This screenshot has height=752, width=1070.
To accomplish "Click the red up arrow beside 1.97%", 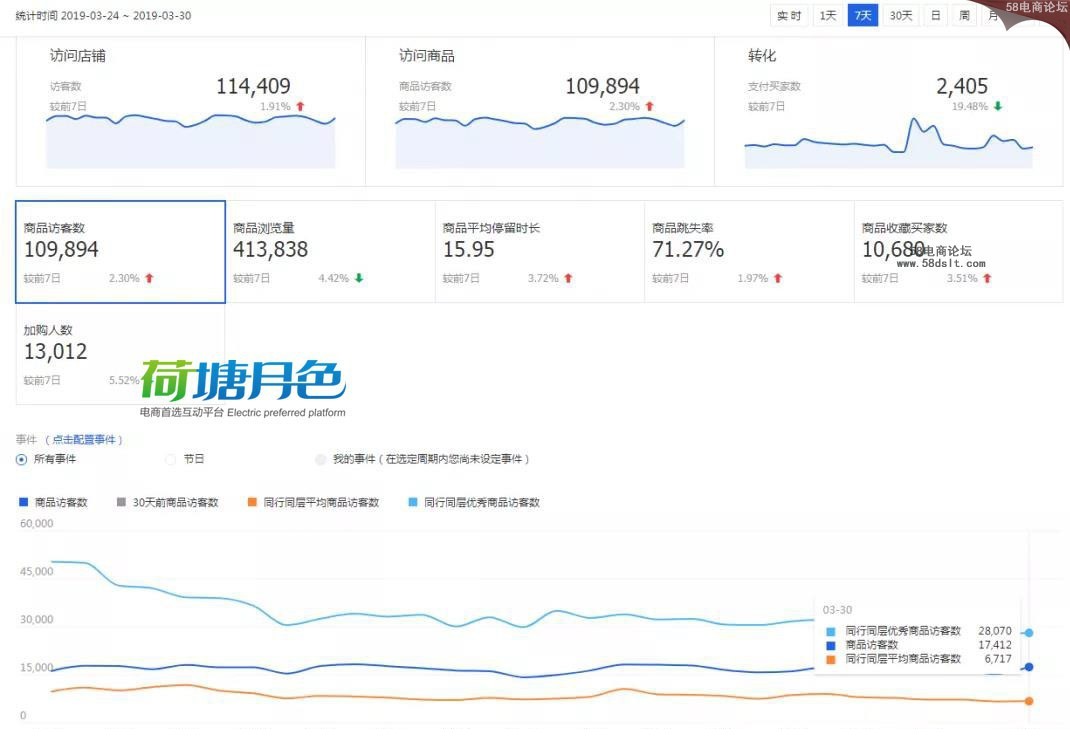I will coord(778,278).
